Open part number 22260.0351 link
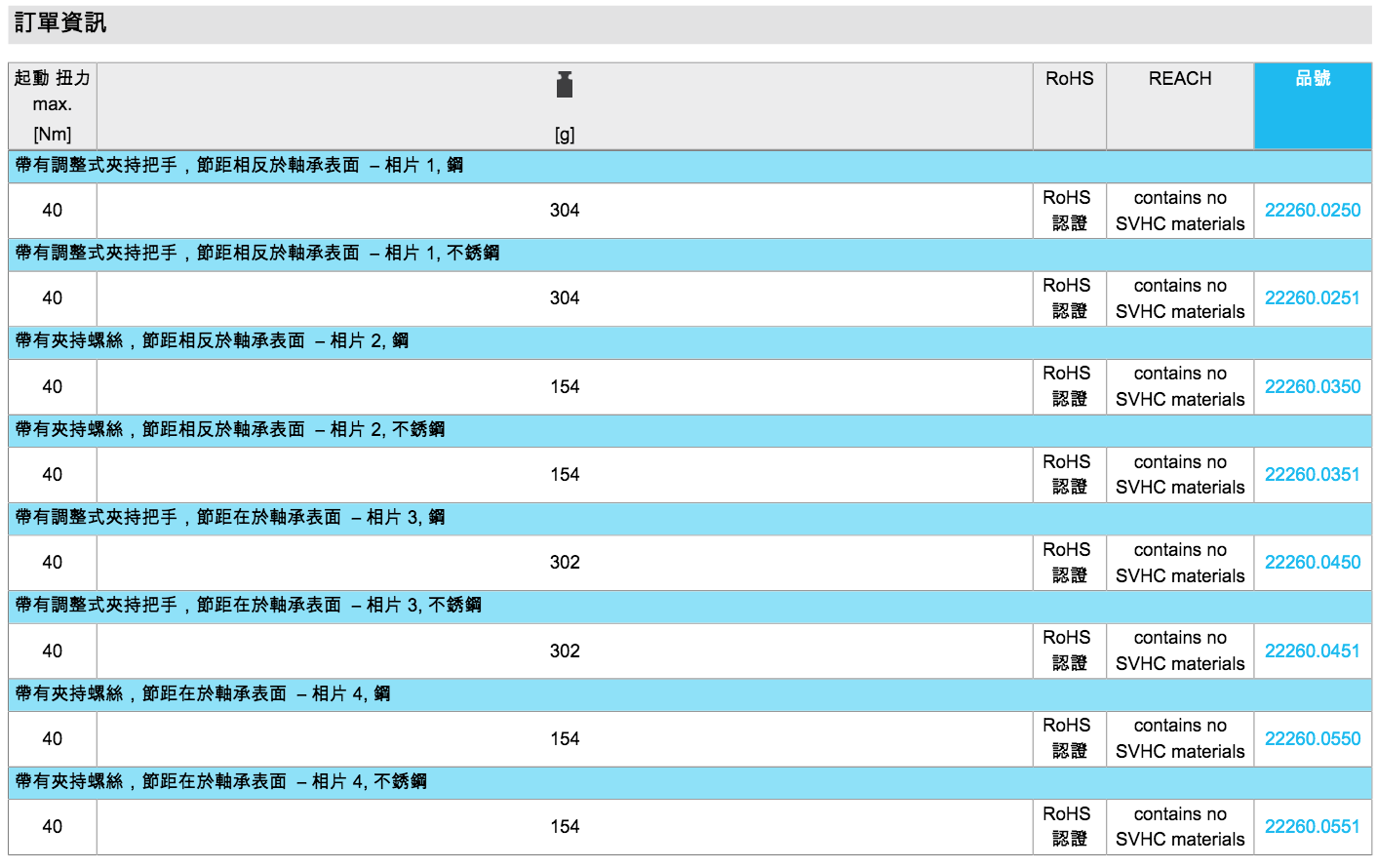1377x868 pixels. 1312,475
